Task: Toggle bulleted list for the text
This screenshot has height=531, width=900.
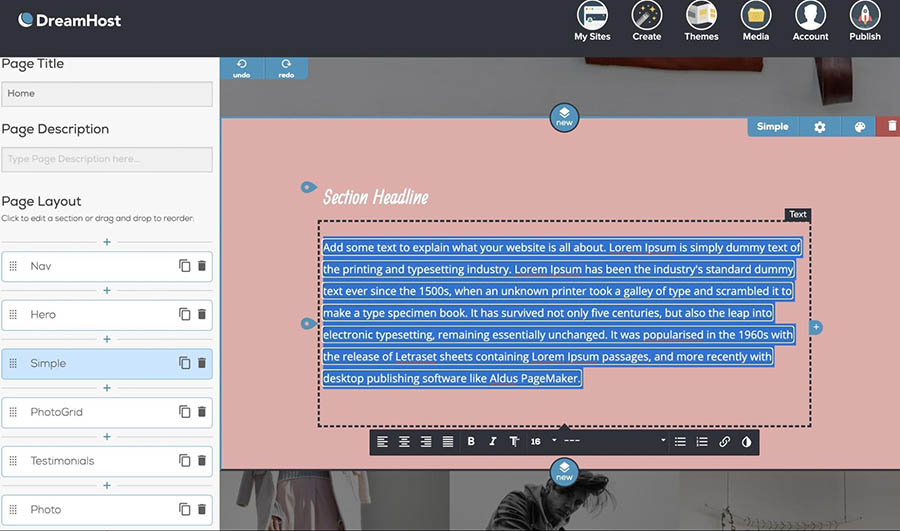Action: tap(680, 442)
